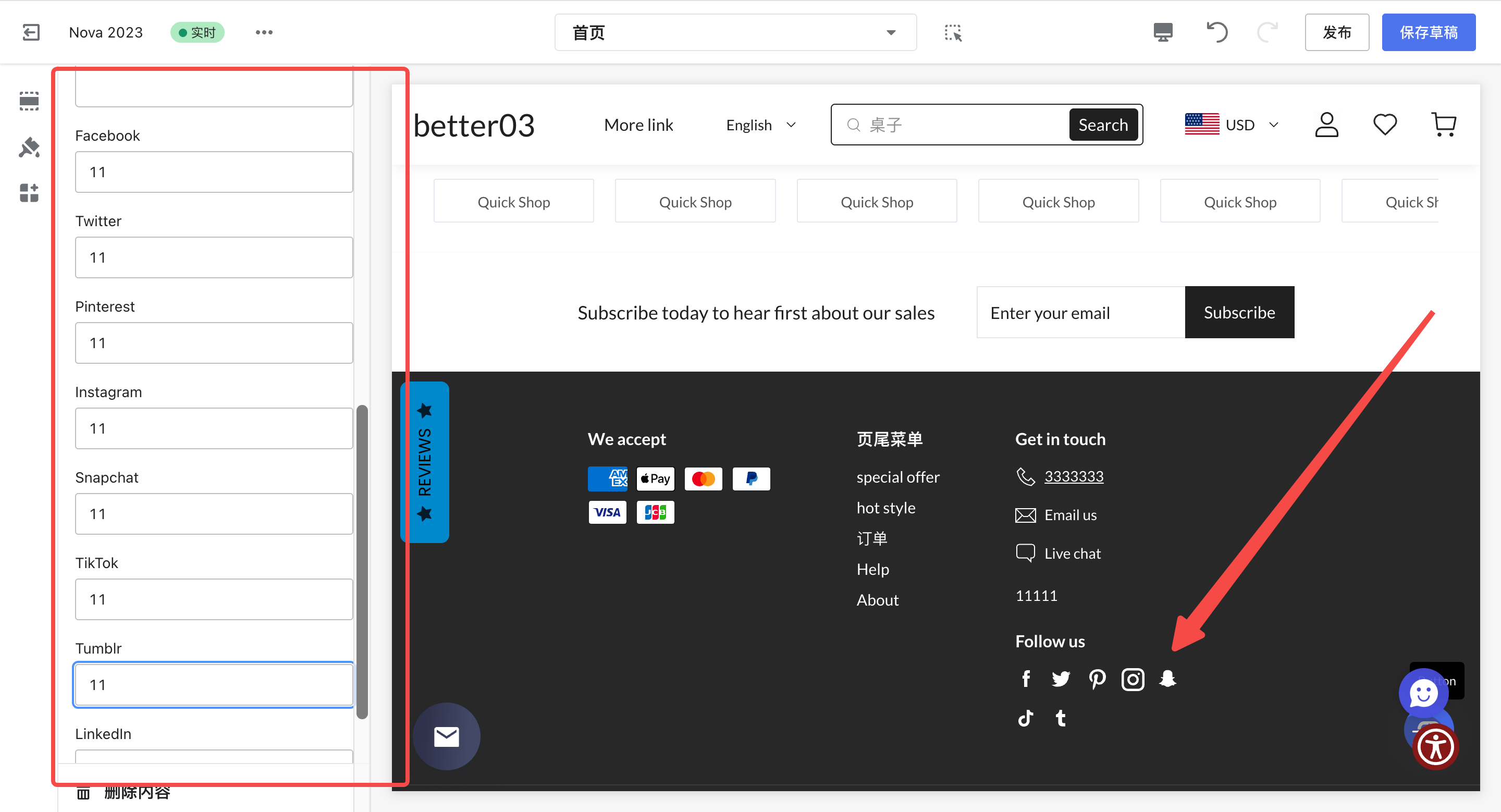The height and width of the screenshot is (812, 1501).
Task: Open the sections panel icon in sidebar
Action: [x=29, y=101]
